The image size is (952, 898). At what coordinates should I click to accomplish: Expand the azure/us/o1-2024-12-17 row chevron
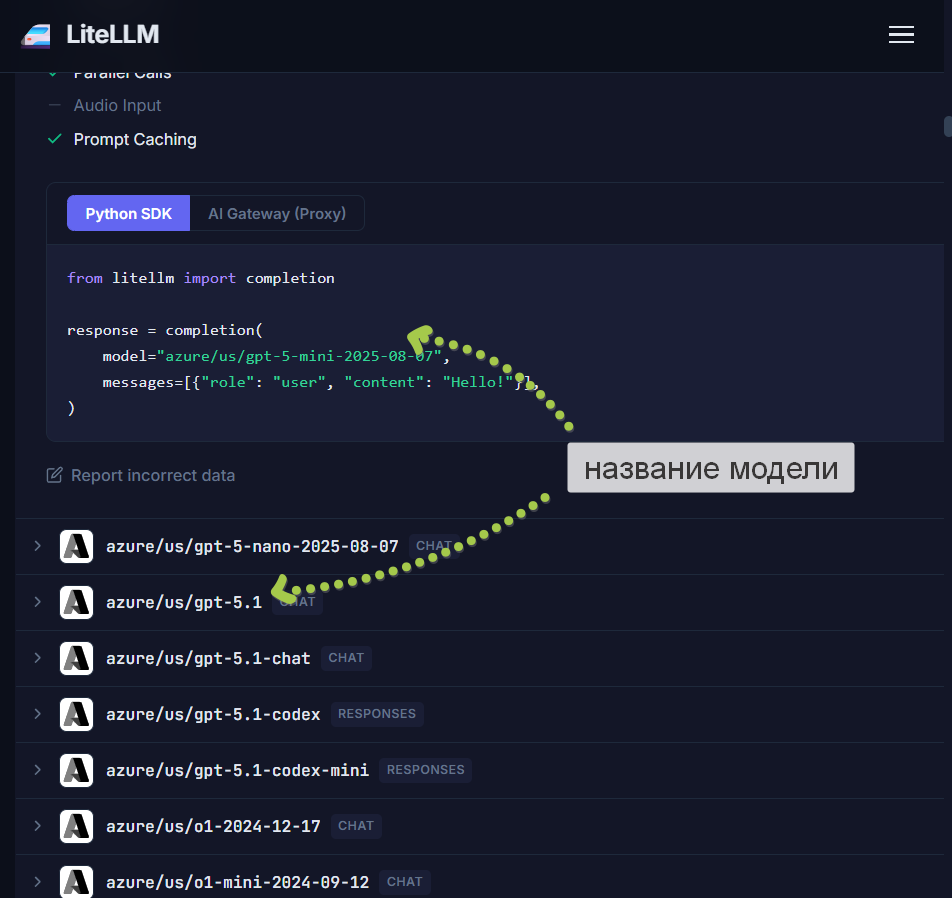pyautogui.click(x=38, y=826)
